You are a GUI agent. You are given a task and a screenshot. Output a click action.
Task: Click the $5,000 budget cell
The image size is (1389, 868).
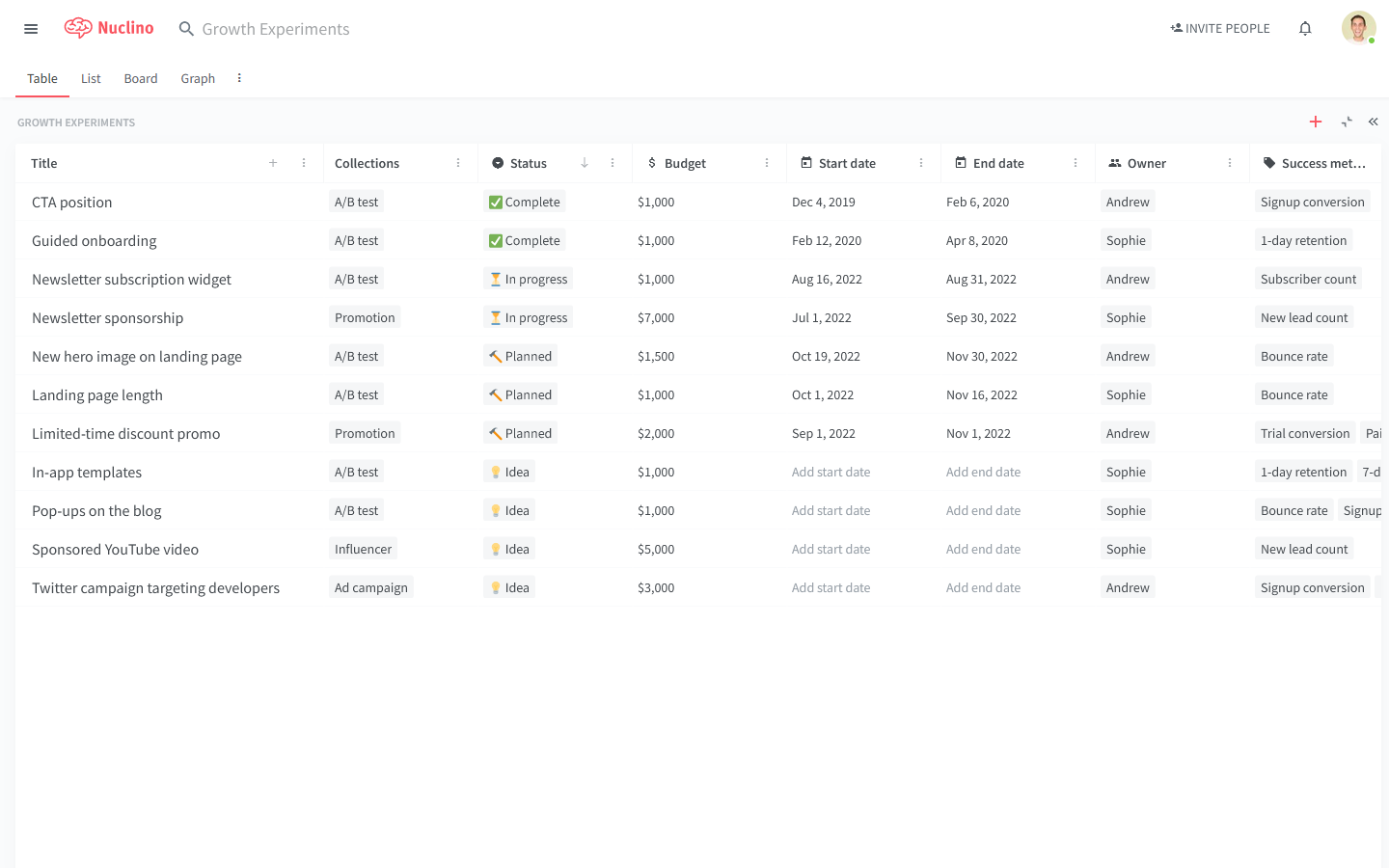[x=656, y=549]
